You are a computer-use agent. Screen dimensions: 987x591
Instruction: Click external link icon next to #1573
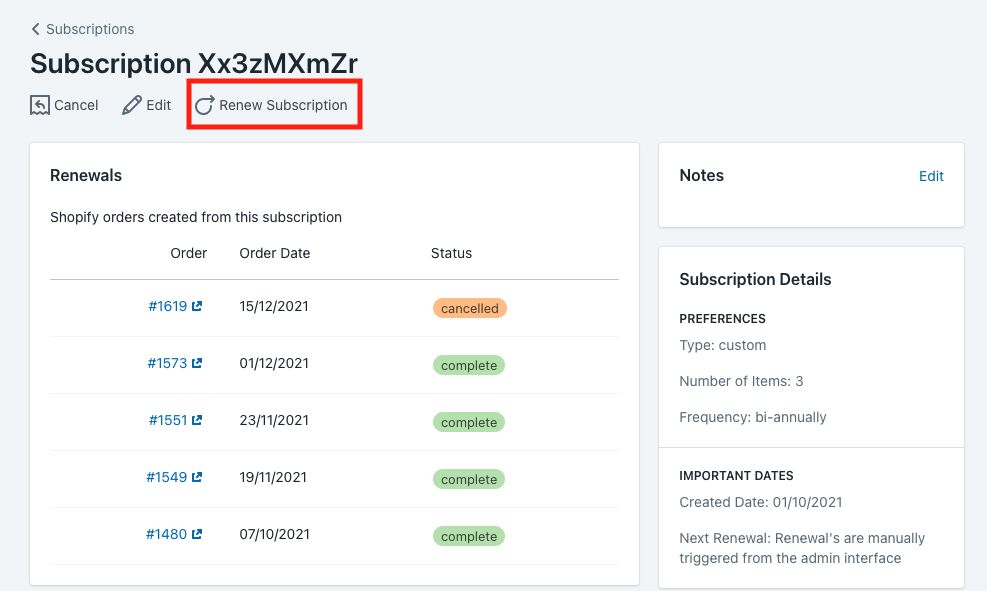[197, 363]
